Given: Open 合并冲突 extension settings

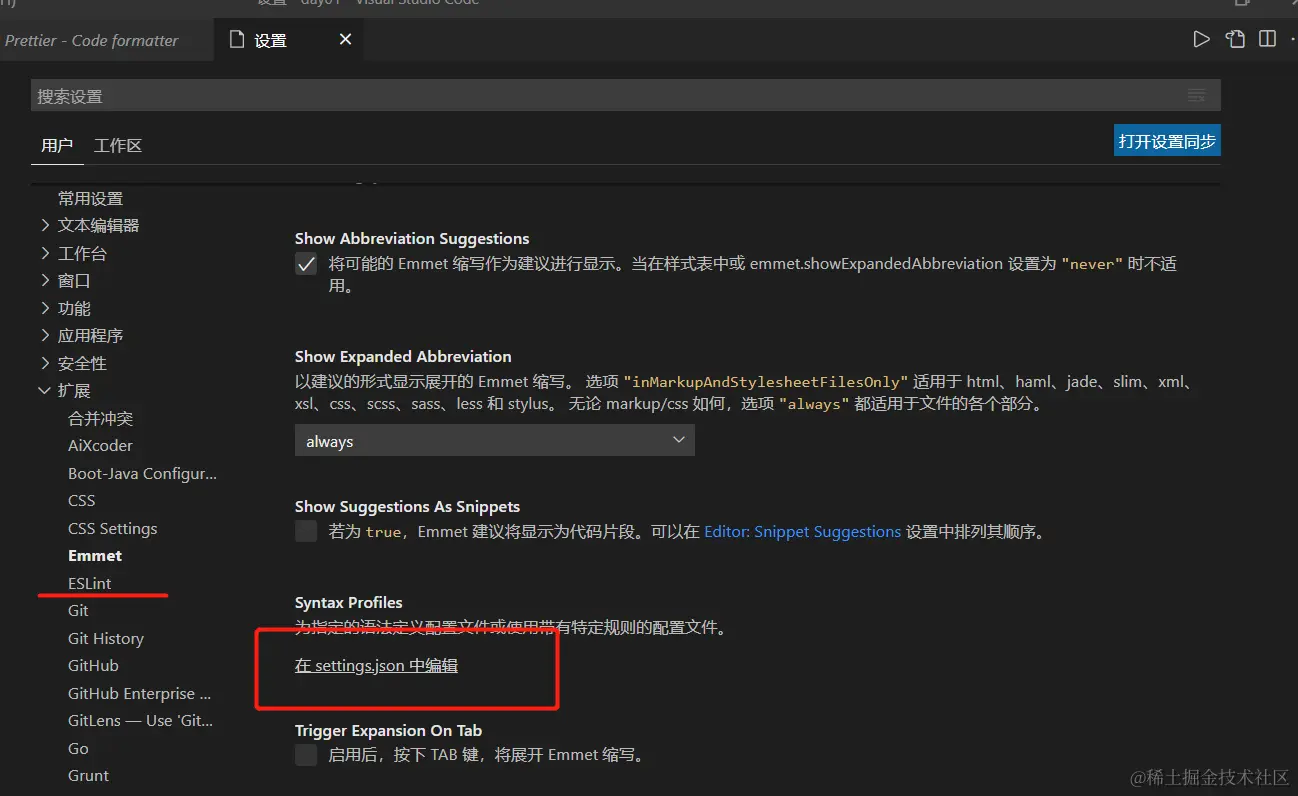Looking at the screenshot, I should pos(101,419).
